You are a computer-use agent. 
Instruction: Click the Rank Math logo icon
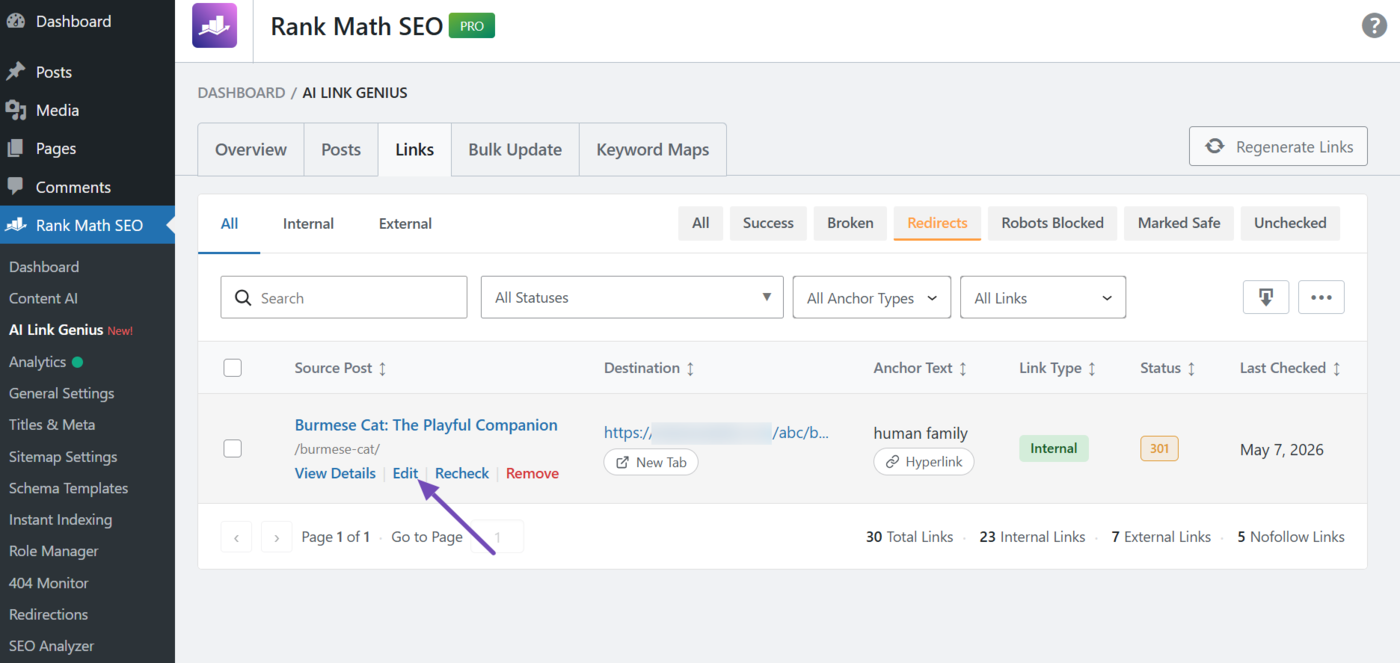(214, 26)
